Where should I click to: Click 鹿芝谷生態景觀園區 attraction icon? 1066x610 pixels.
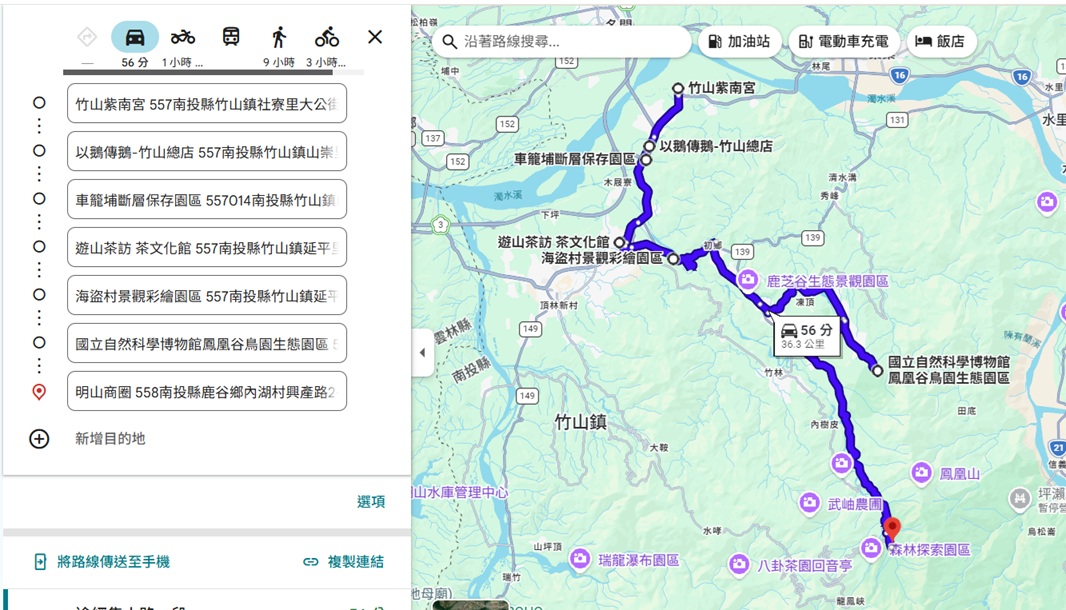pos(748,279)
